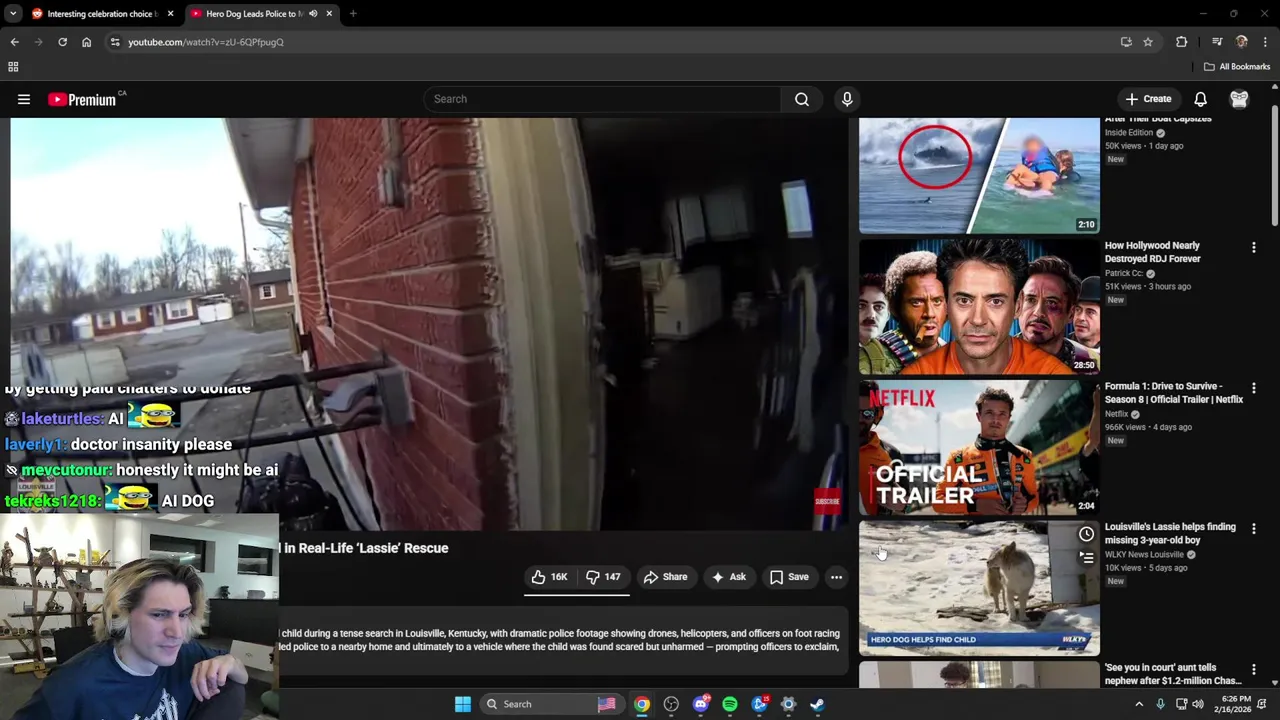Open Spotify from the taskbar
This screenshot has height=720, width=1280.
[x=730, y=704]
